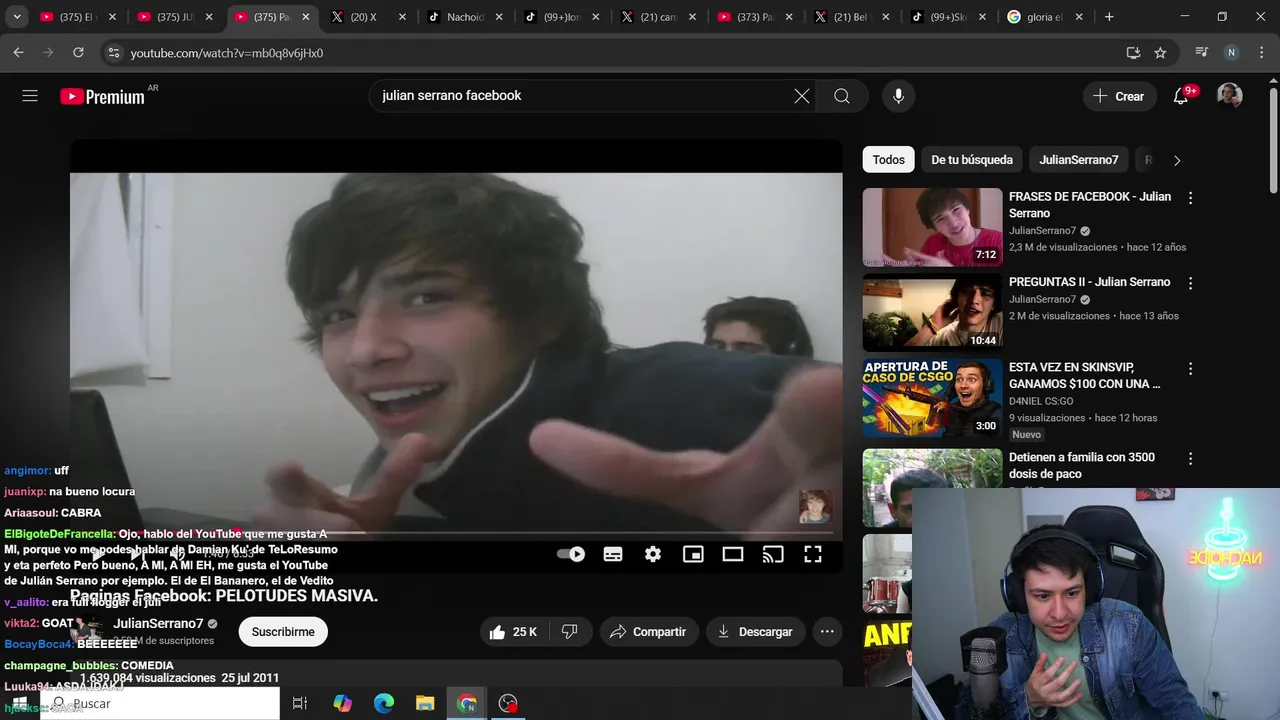Viewport: 1280px width, 720px height.
Task: Click the Suscribirme button
Action: point(283,632)
